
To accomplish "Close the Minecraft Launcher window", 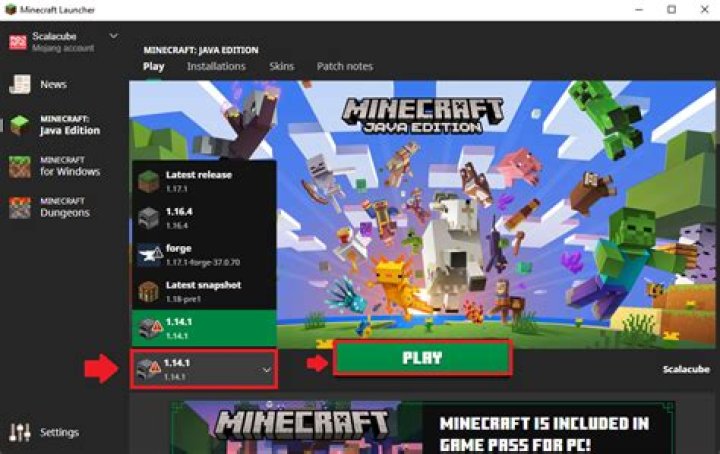I will coord(704,10).
